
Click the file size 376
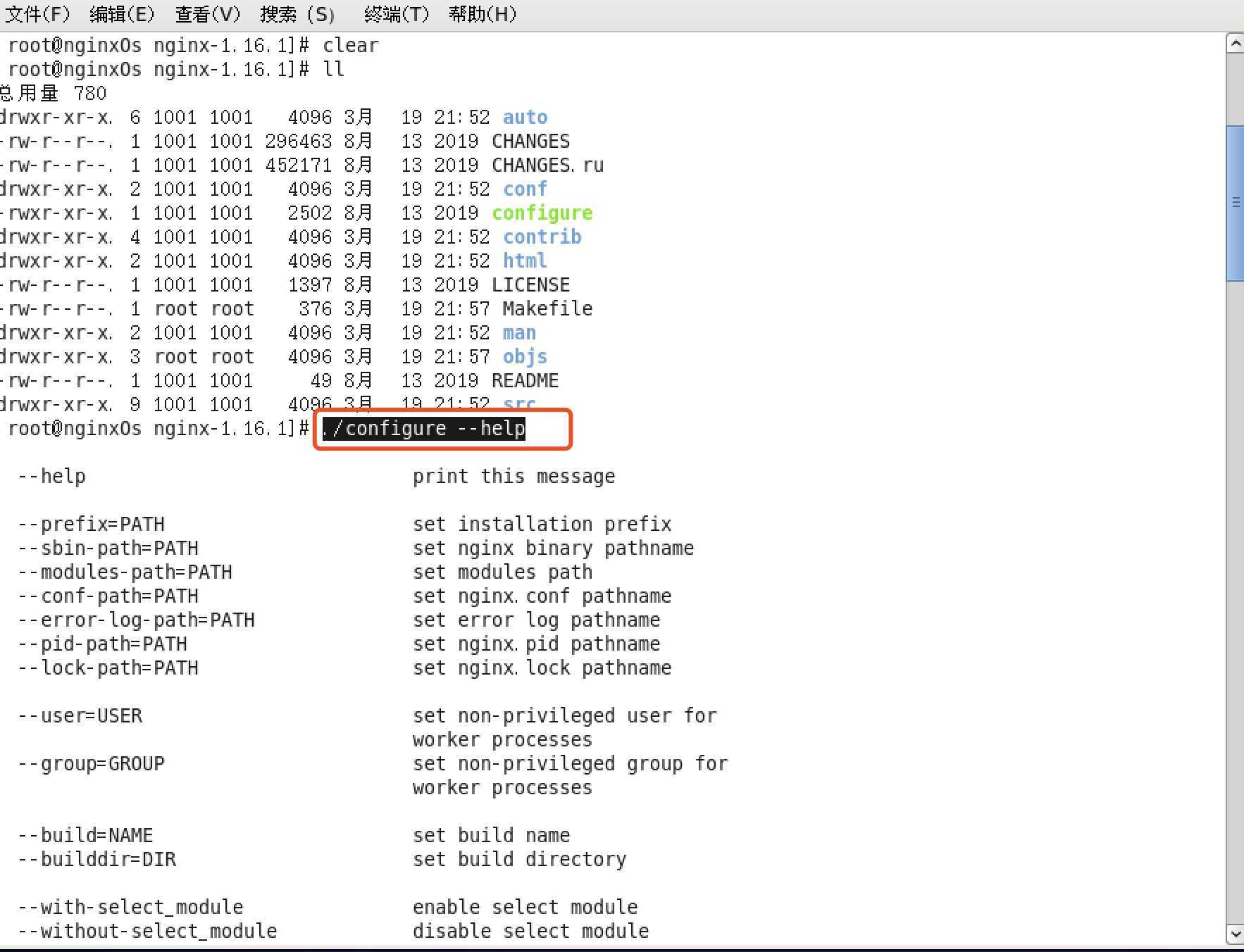click(316, 309)
